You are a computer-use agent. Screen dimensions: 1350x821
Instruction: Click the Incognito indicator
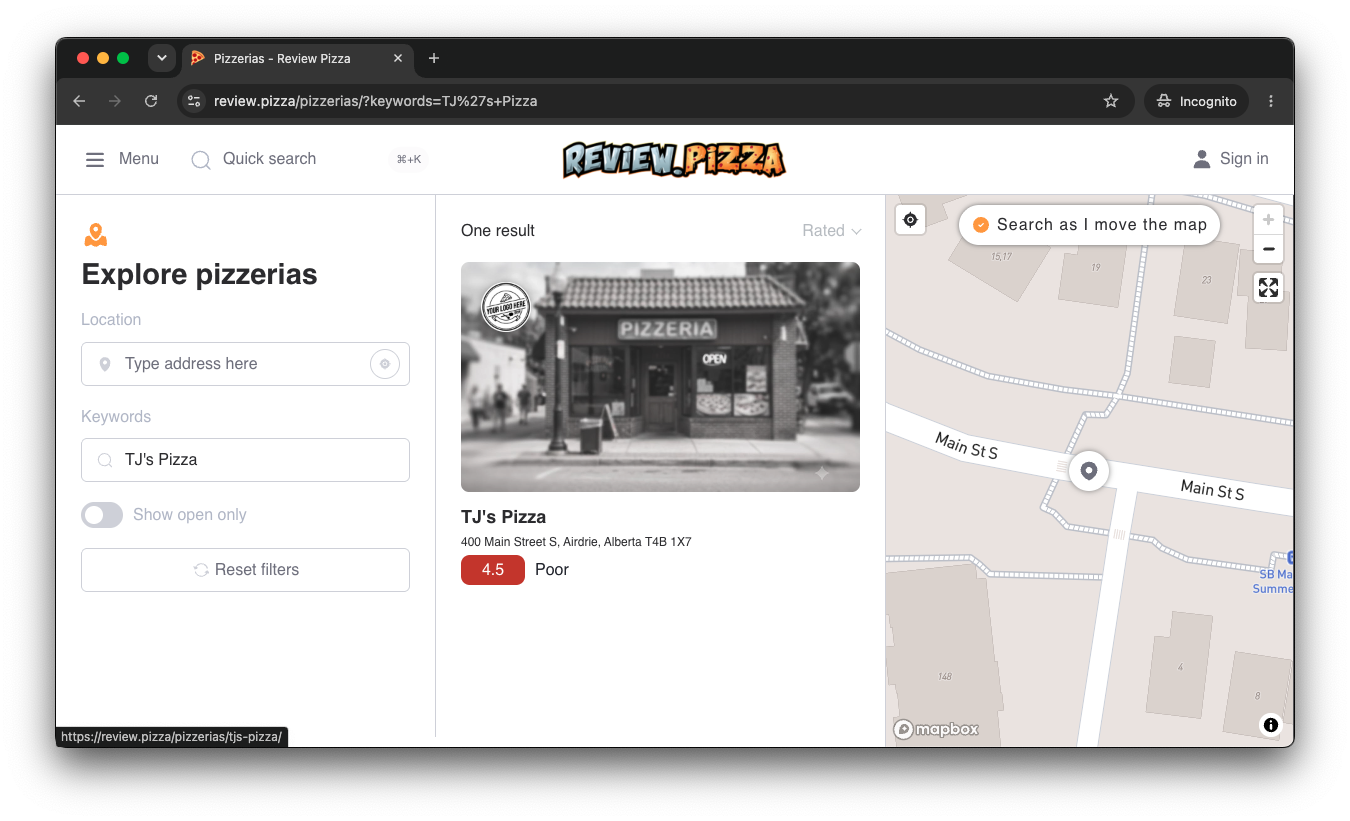click(x=1197, y=101)
